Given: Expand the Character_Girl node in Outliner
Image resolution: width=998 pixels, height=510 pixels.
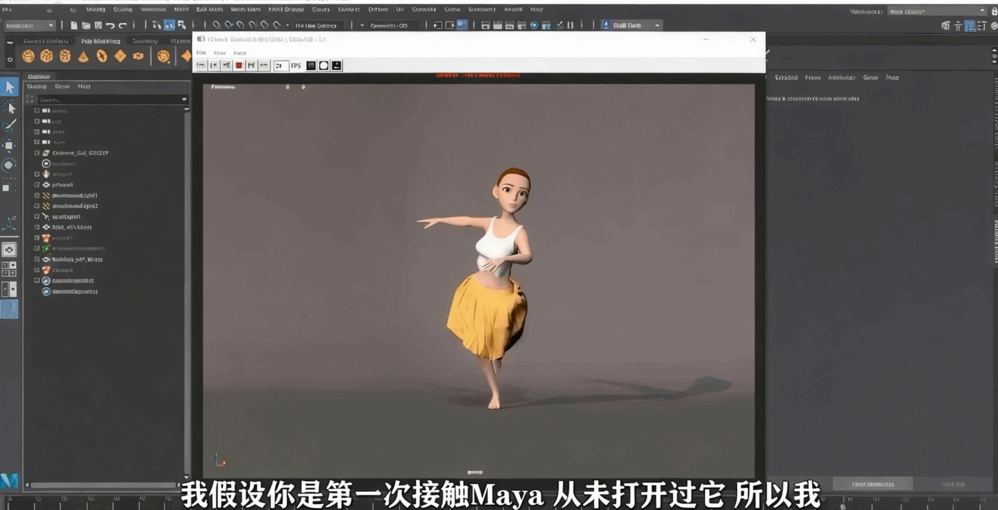Looking at the screenshot, I should click(37, 153).
